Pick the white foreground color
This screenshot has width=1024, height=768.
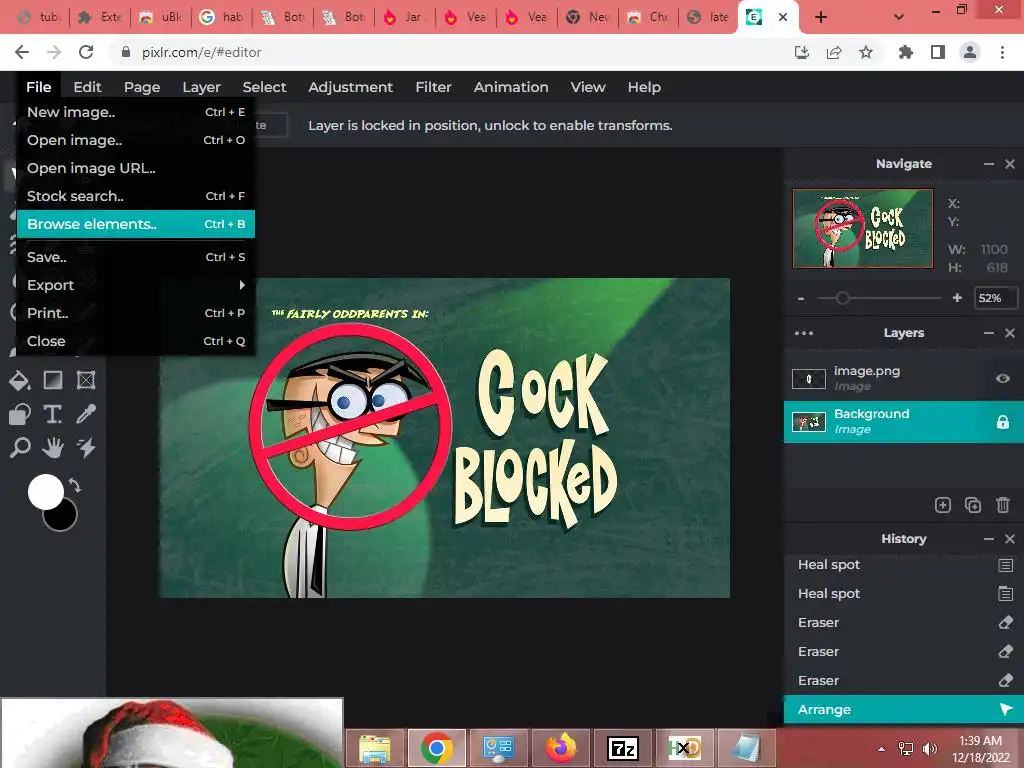pos(46,492)
